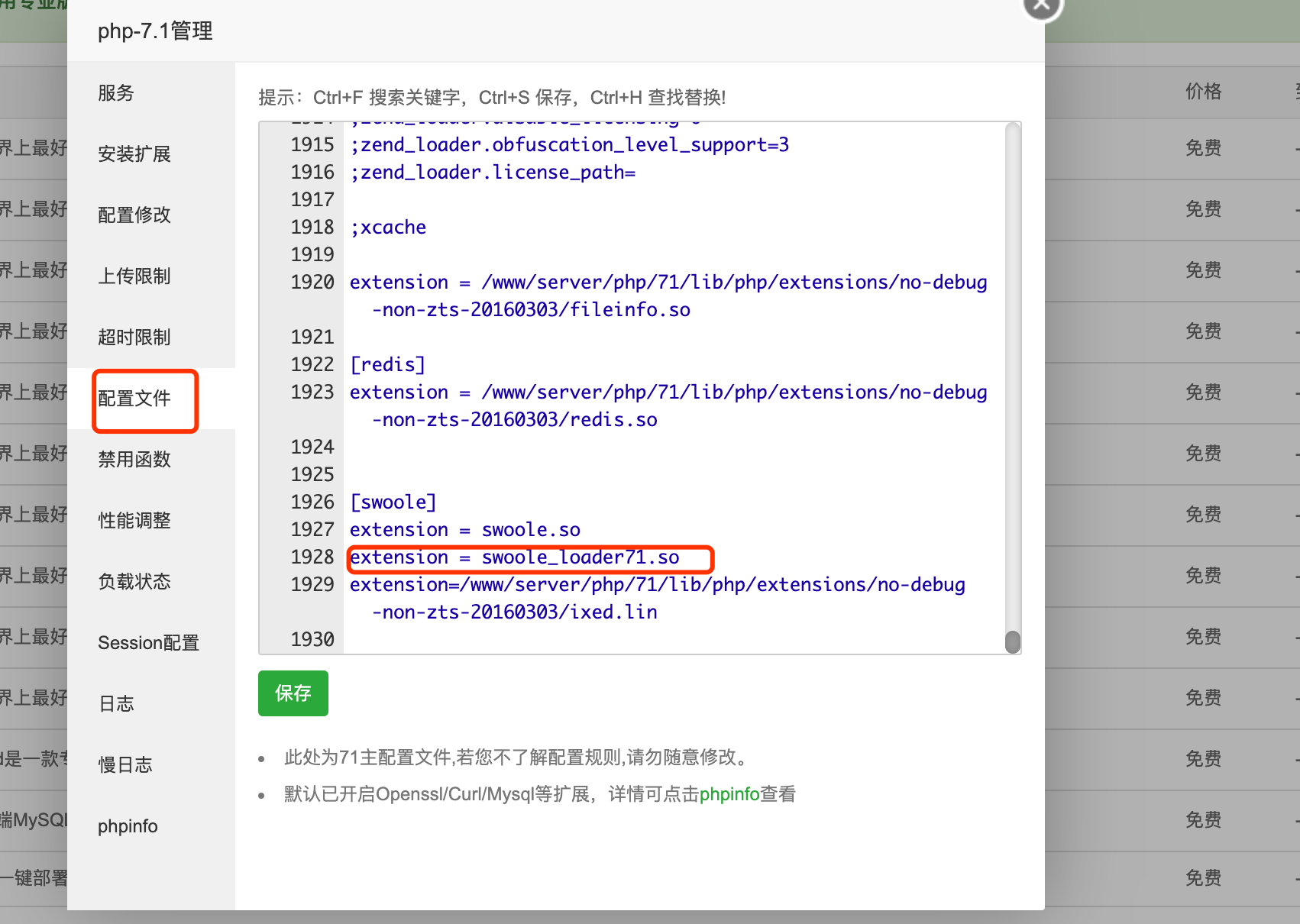Screen dimensions: 1300x924
Task: Click the [redis] section header line
Action: click(388, 365)
